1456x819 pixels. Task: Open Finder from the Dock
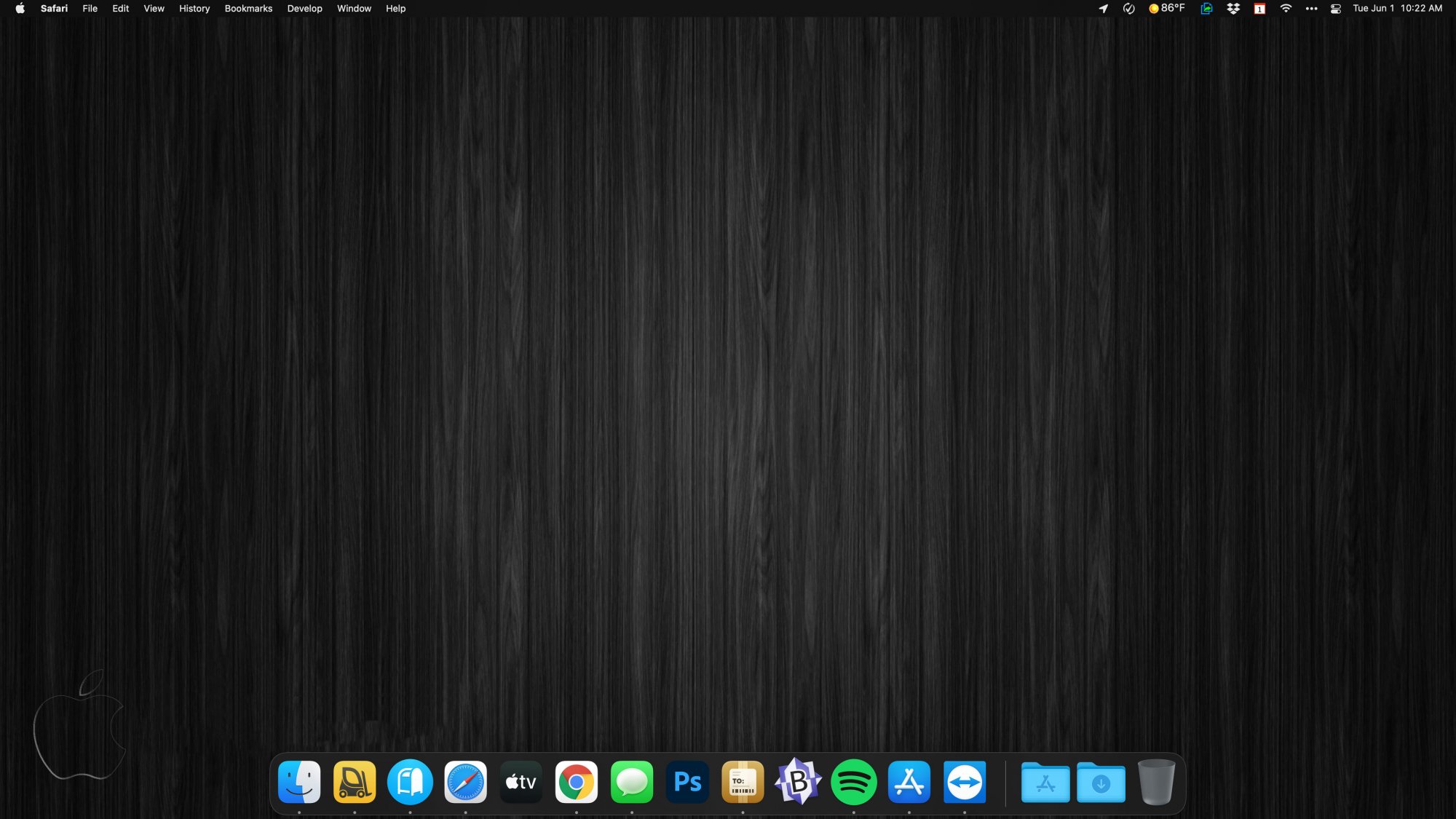click(x=299, y=783)
